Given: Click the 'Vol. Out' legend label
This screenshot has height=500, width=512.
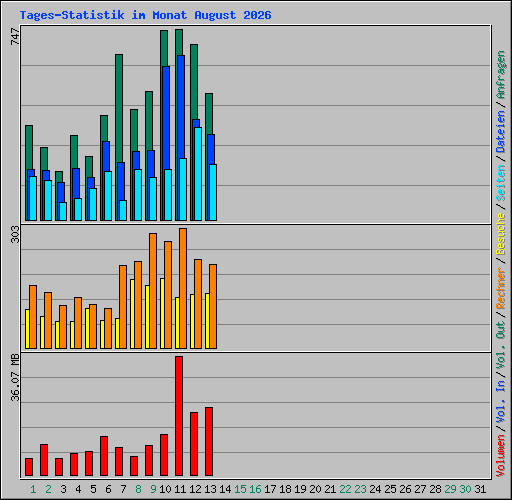Looking at the screenshot, I should pos(500,345).
